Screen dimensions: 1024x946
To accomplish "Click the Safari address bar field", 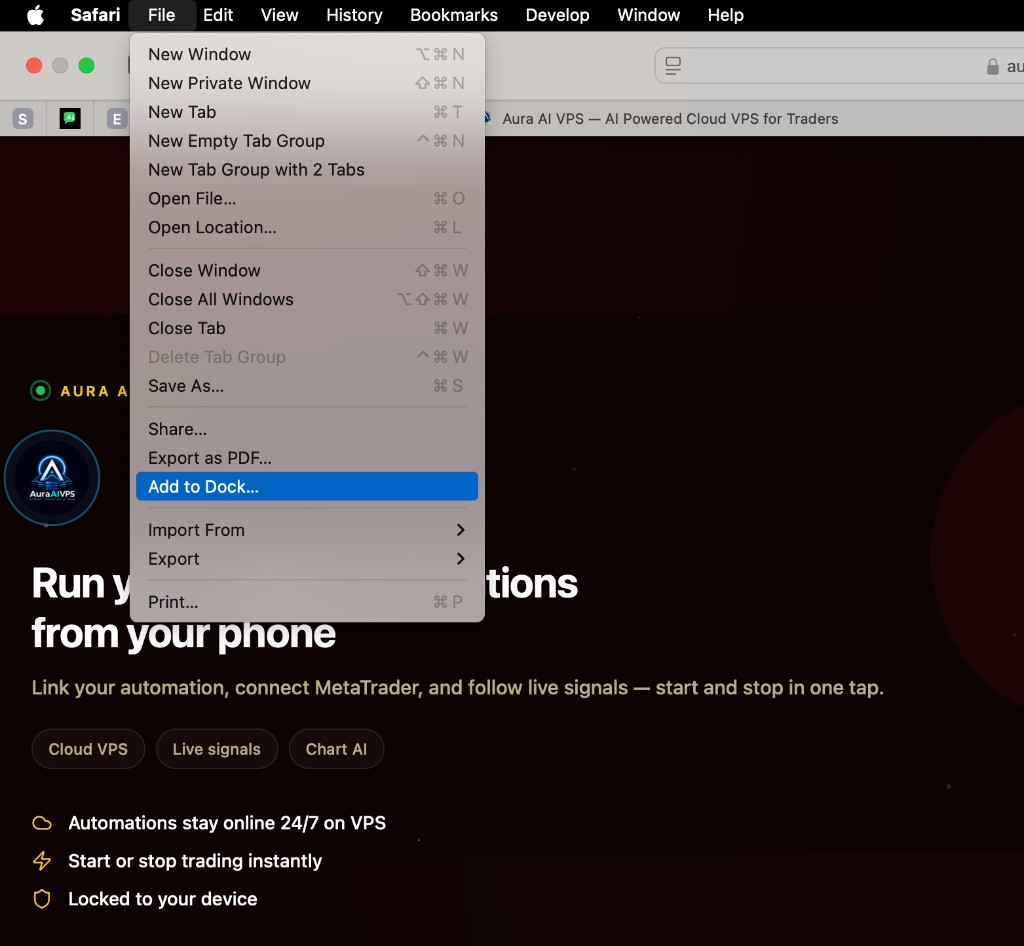I will coord(840,65).
